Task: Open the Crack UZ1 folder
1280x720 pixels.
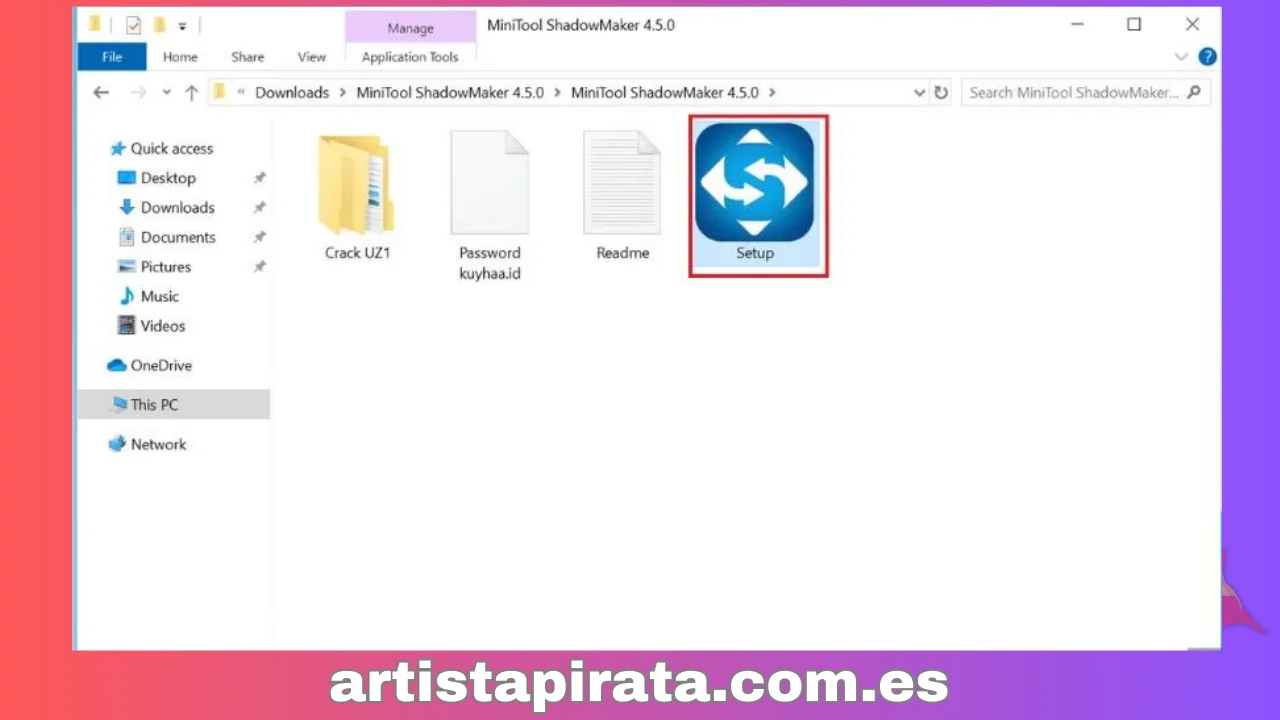Action: [x=357, y=198]
